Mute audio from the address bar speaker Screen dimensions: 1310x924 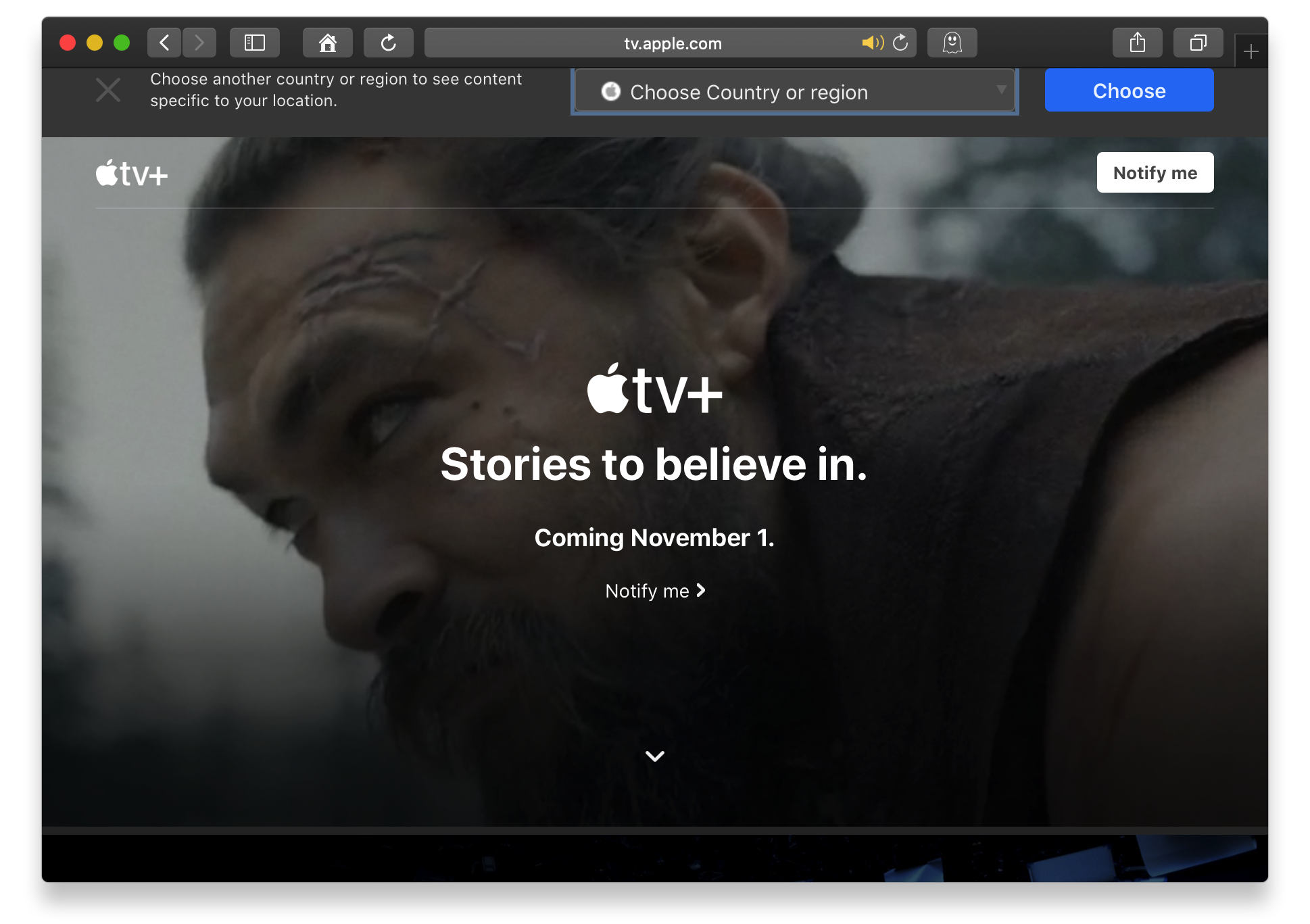[872, 43]
